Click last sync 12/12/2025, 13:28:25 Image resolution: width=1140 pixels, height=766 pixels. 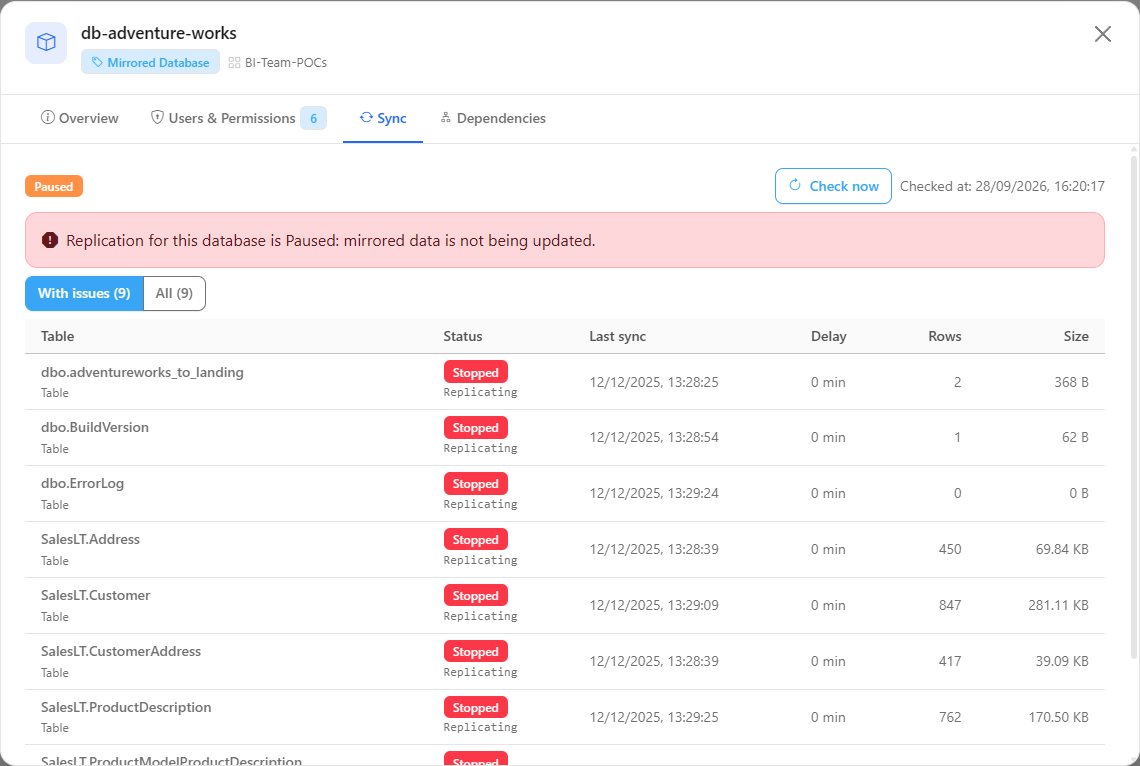pos(654,382)
